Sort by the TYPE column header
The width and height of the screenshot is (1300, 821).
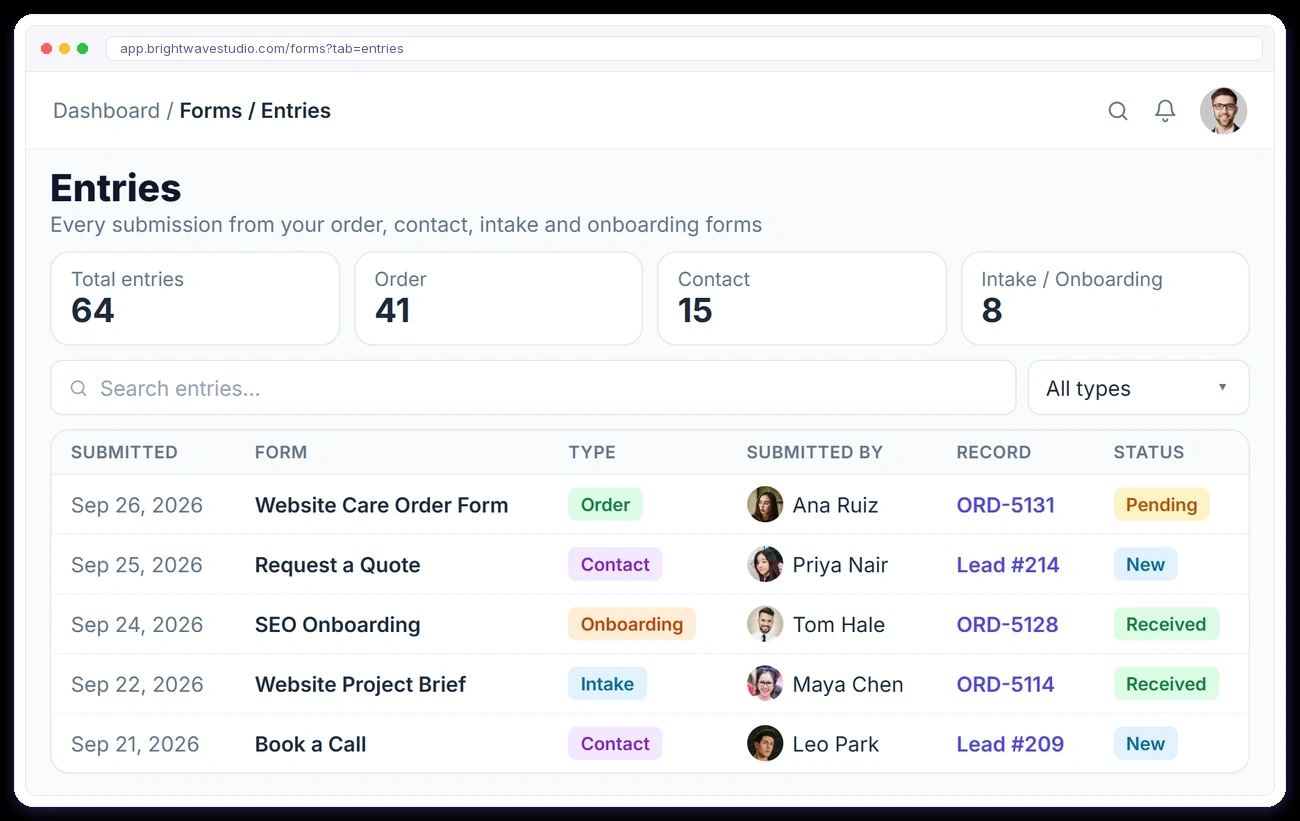[592, 453]
